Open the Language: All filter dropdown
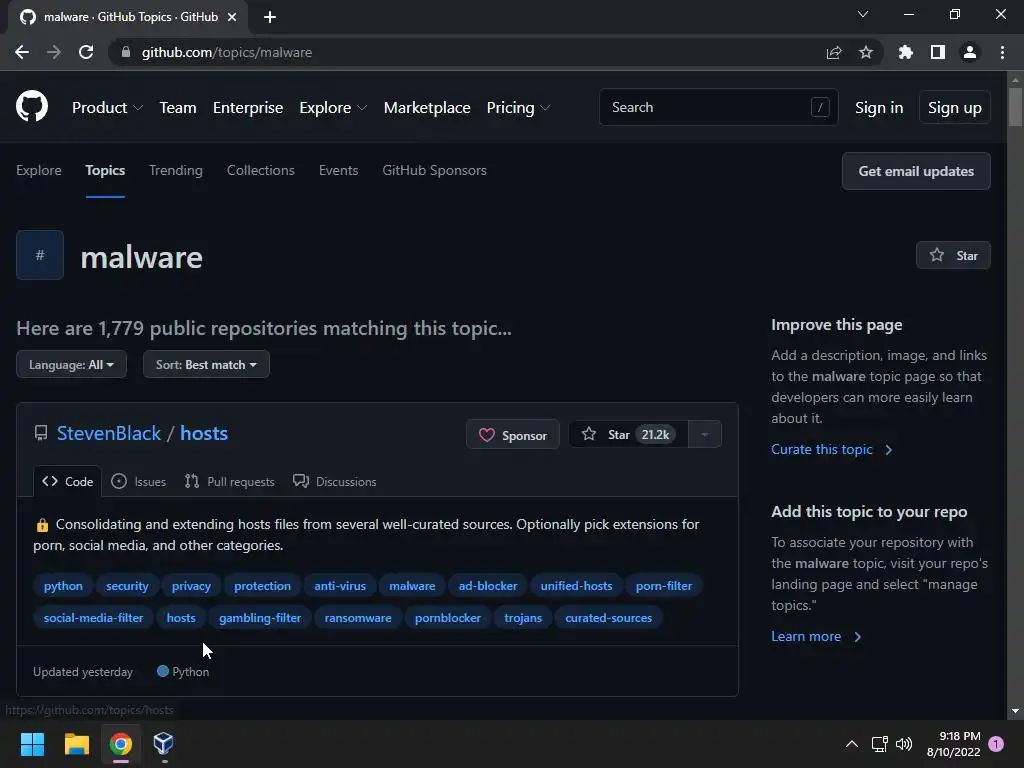1024x768 pixels. click(71, 364)
